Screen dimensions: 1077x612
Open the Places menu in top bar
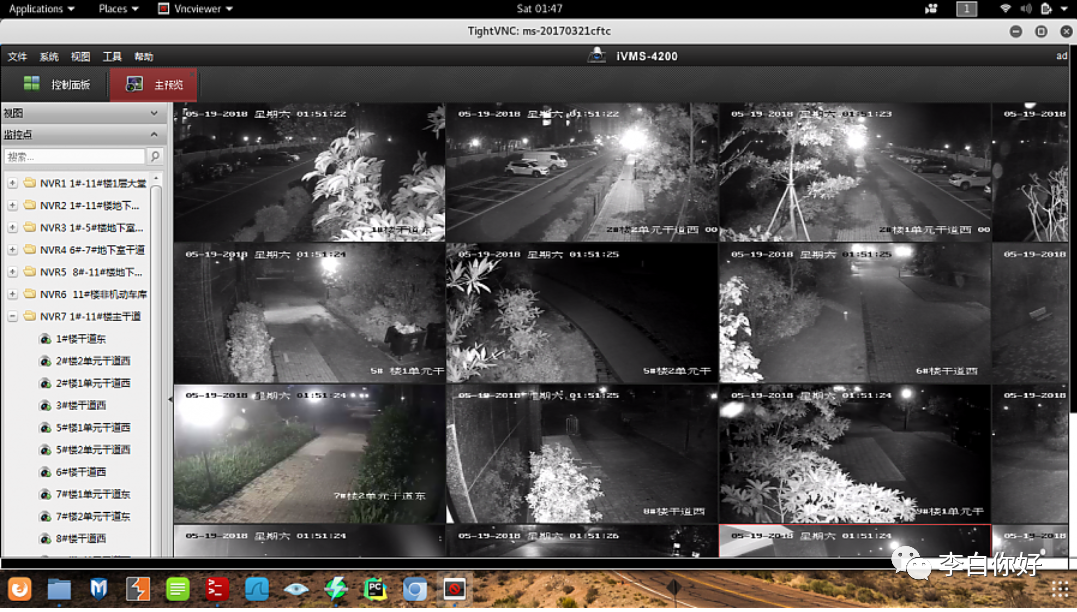(118, 8)
